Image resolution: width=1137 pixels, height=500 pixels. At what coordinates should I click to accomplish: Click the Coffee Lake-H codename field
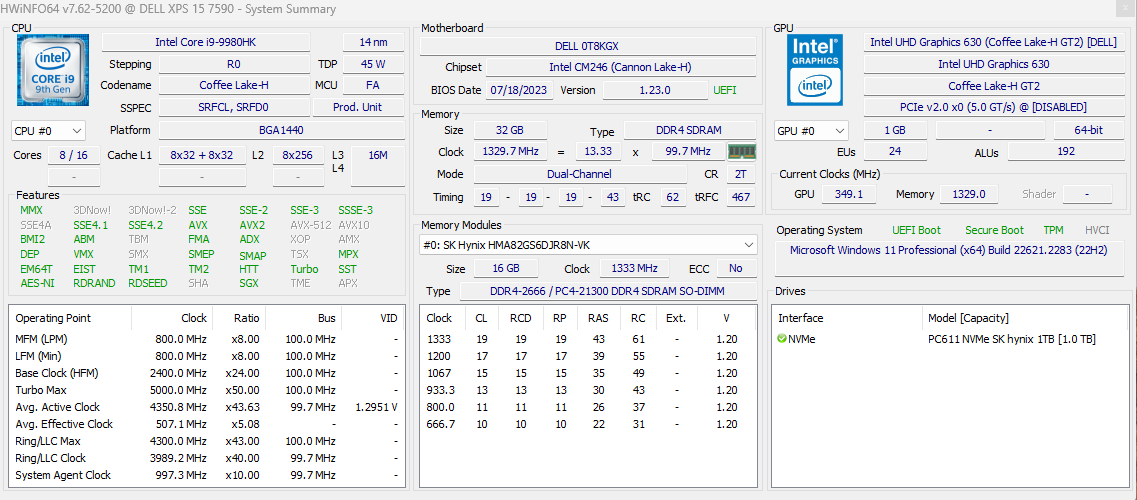pyautogui.click(x=233, y=85)
